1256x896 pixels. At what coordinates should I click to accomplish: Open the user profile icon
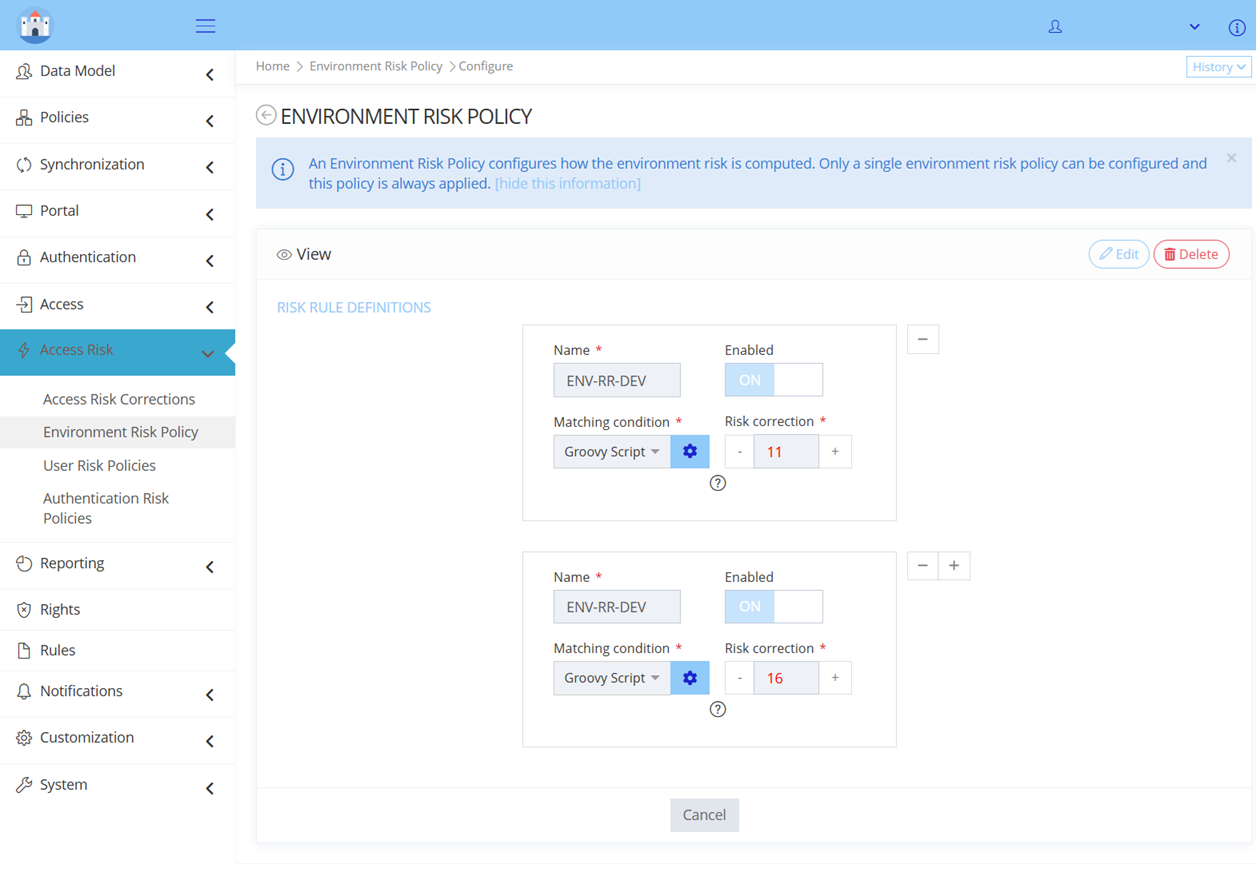[1054, 27]
